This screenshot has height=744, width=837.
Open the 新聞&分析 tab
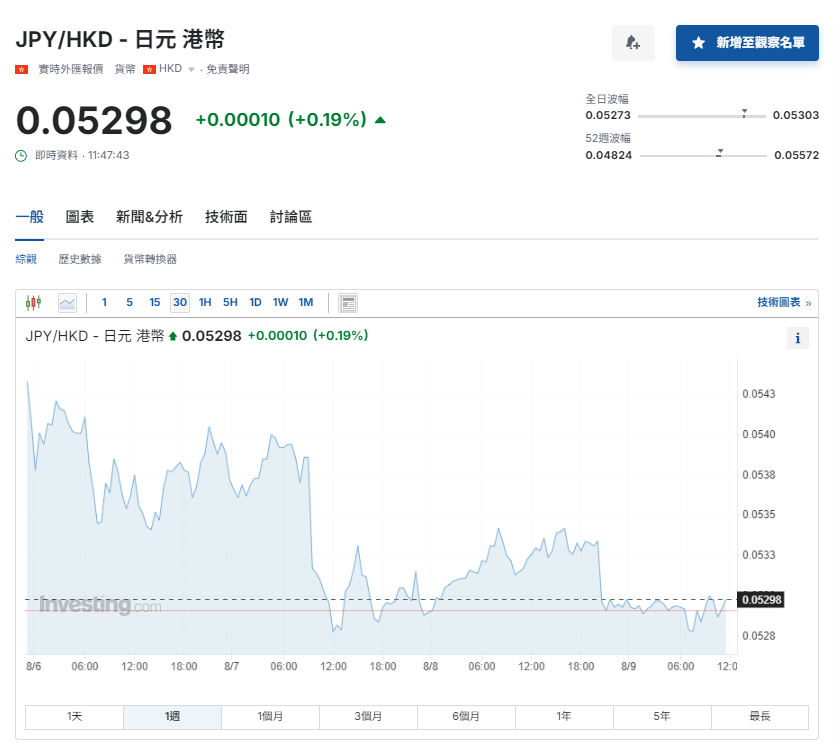148,216
